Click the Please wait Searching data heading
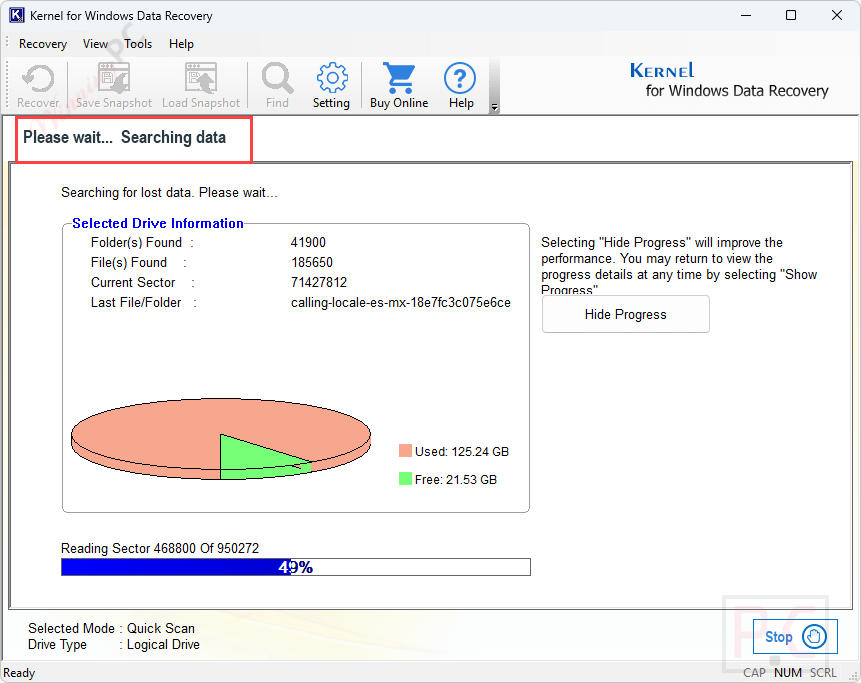 tap(124, 137)
